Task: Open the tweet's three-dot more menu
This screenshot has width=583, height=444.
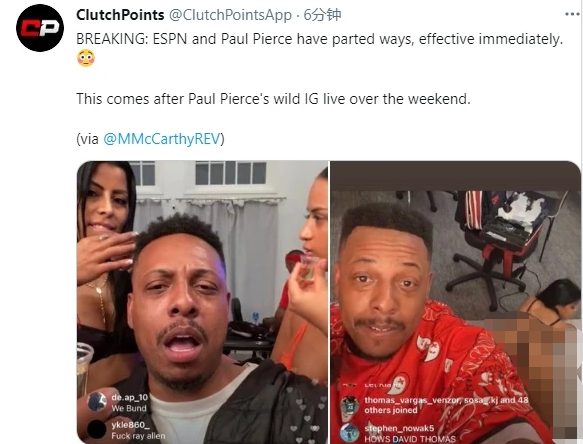Action: [572, 14]
